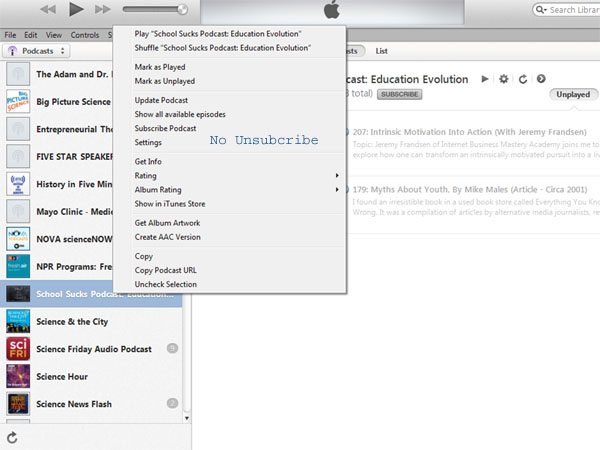Open Settings from the context menu
The width and height of the screenshot is (600, 450).
click(x=148, y=142)
